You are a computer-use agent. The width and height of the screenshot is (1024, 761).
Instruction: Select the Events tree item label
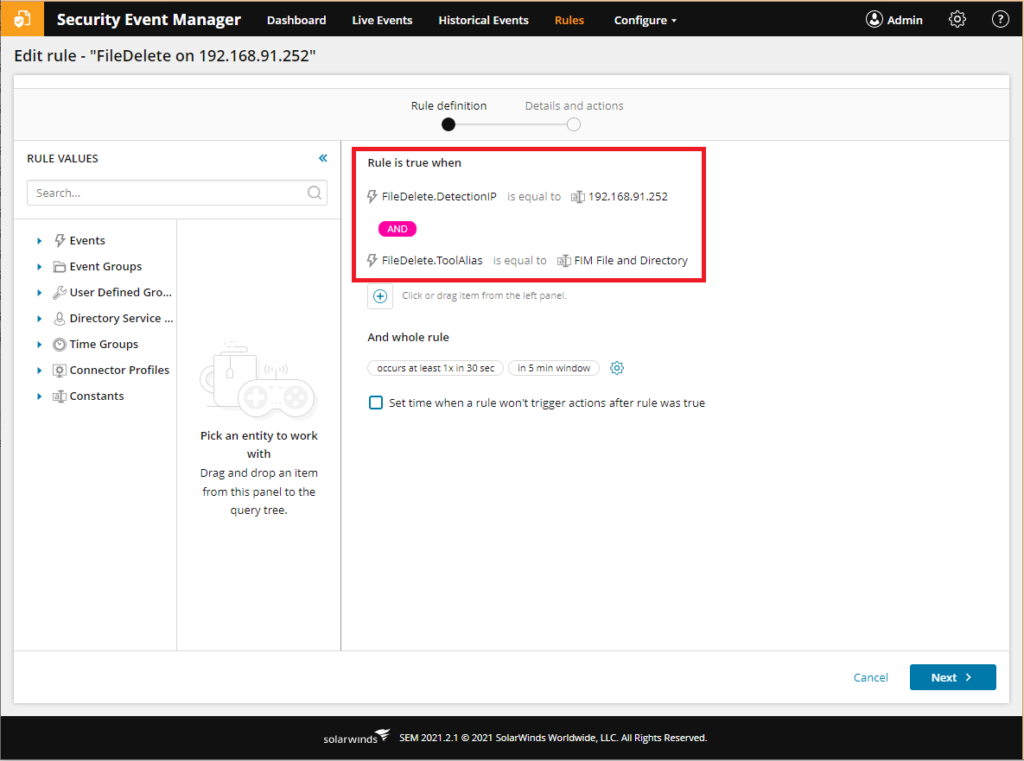(88, 240)
